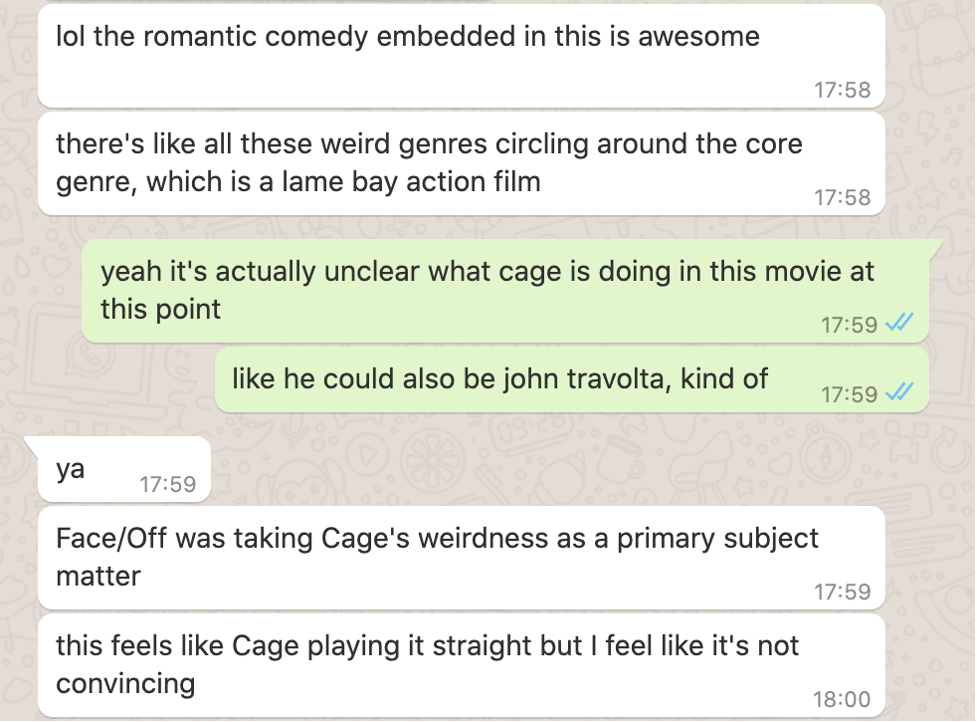Click the 'weird genres circling around' message bubble
Viewport: 977px width, 722px height.
[462, 164]
